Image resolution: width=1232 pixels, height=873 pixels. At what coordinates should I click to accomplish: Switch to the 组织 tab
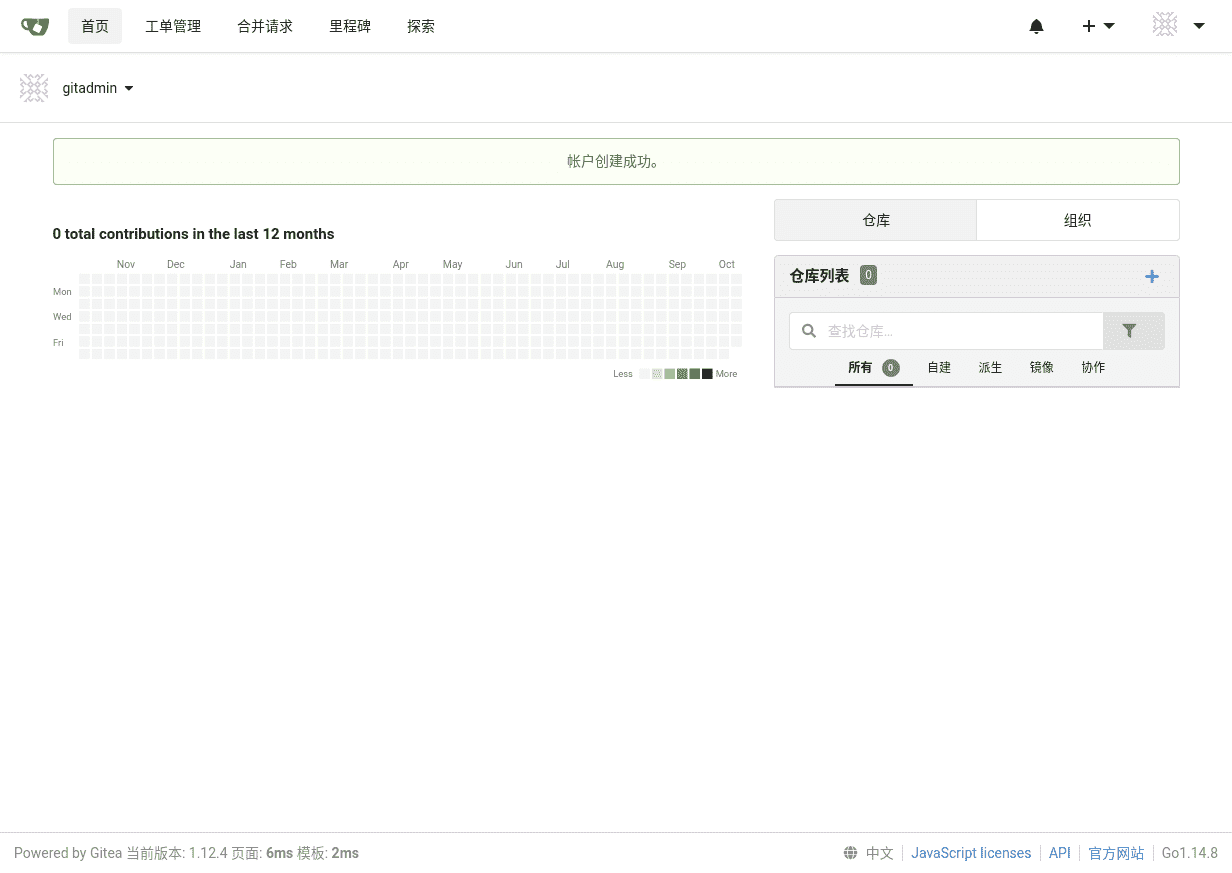tap(1078, 220)
